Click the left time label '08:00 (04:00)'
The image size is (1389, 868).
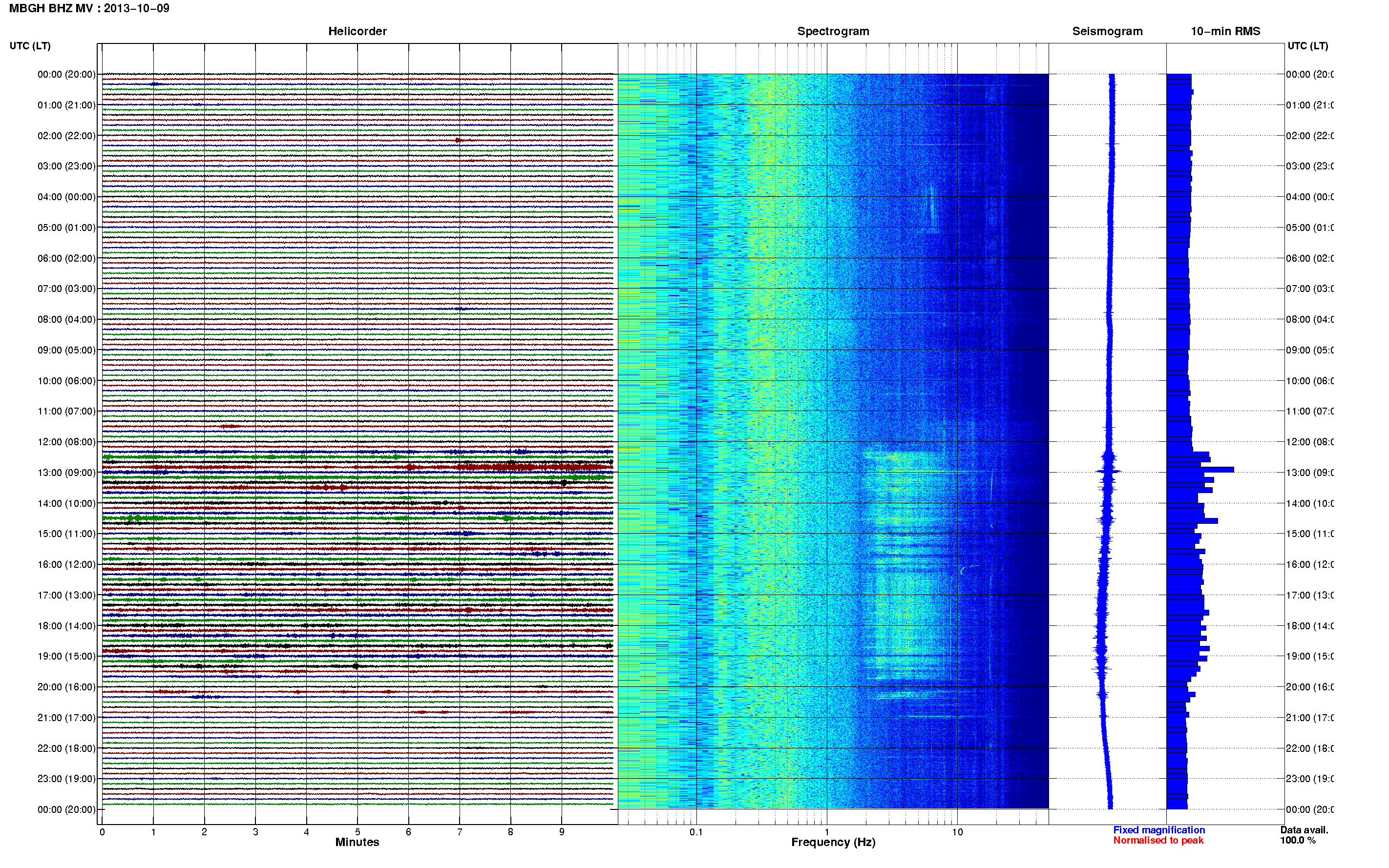(x=66, y=319)
